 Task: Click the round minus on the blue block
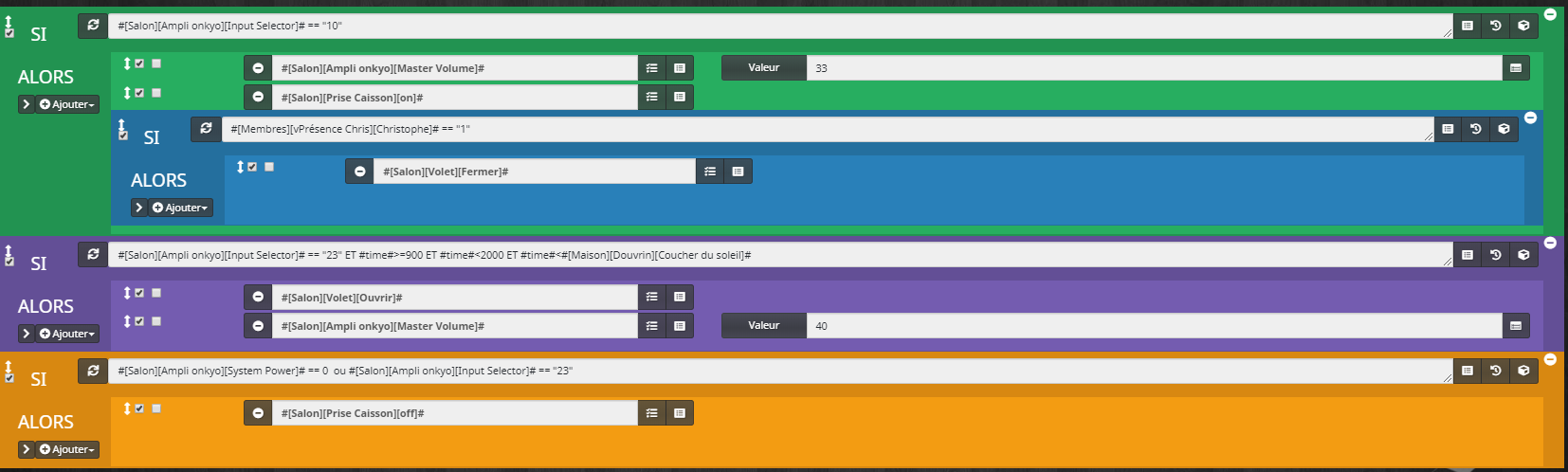coord(1530,118)
